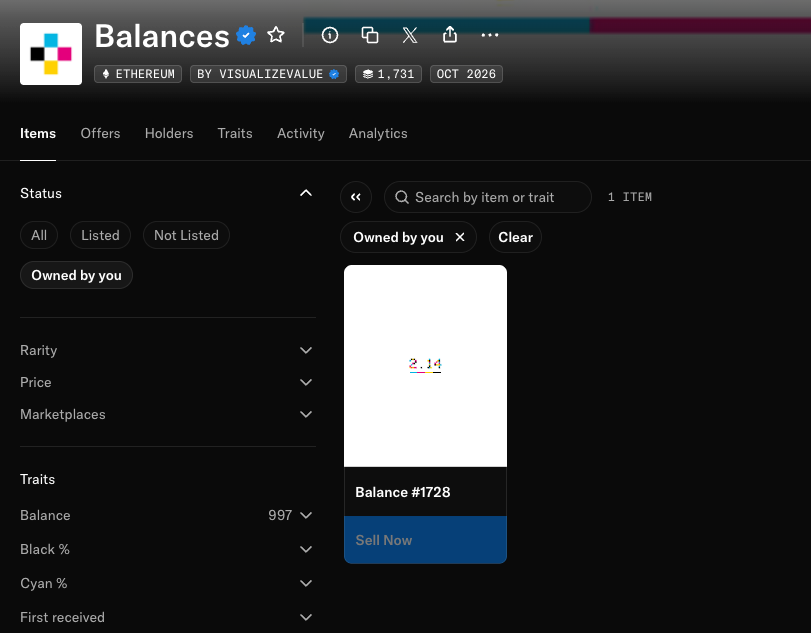
Task: Click the Balance #1728 title
Action: (402, 492)
